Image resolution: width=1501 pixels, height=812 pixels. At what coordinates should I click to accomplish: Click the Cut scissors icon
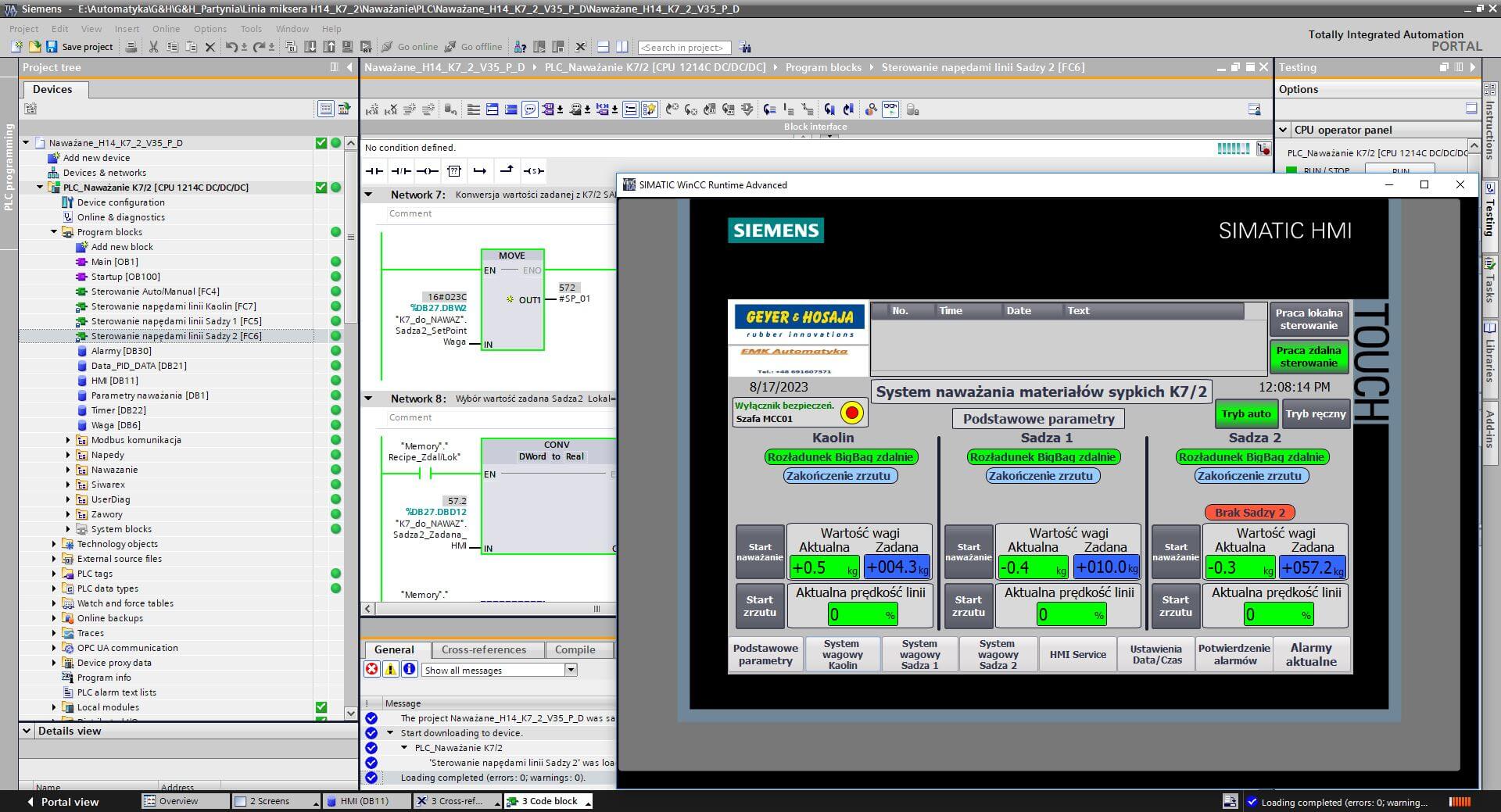point(153,47)
